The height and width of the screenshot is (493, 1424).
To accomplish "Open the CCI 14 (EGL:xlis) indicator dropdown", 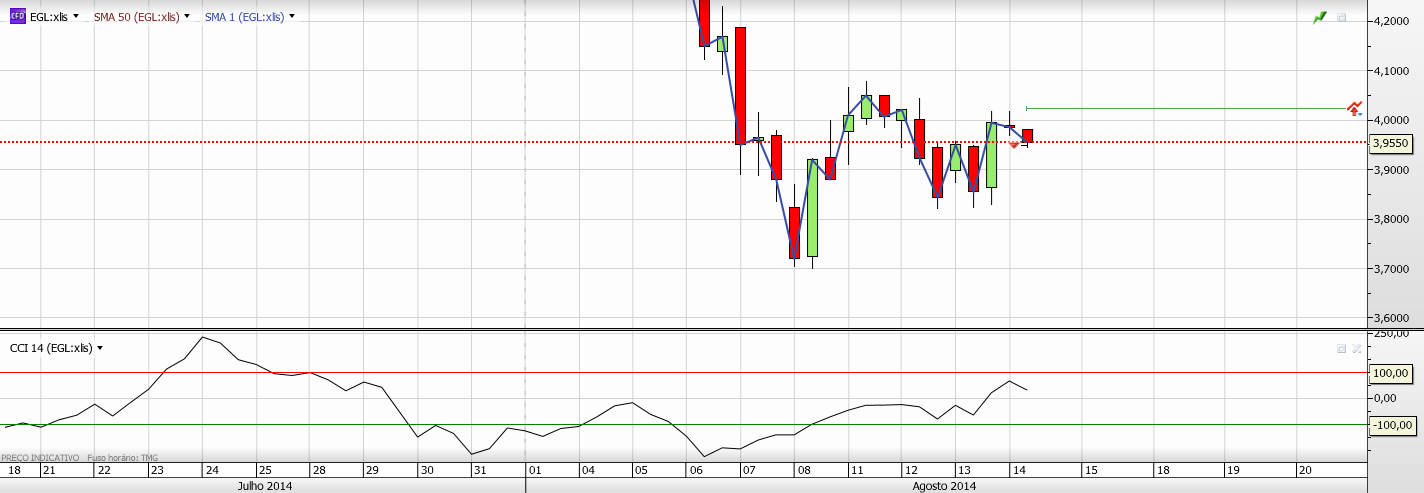I will 99,348.
